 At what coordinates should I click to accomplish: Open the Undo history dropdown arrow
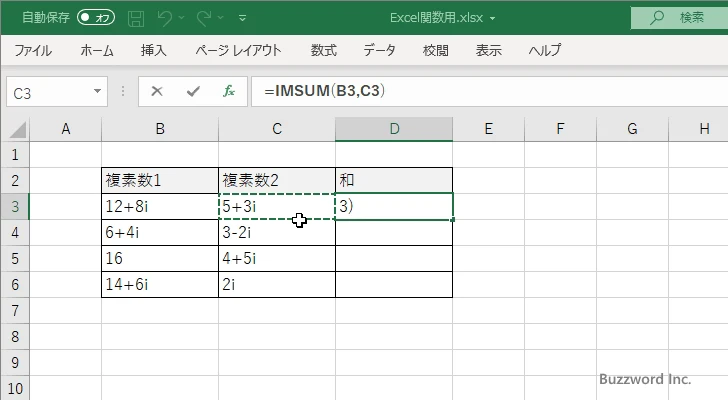(181, 18)
